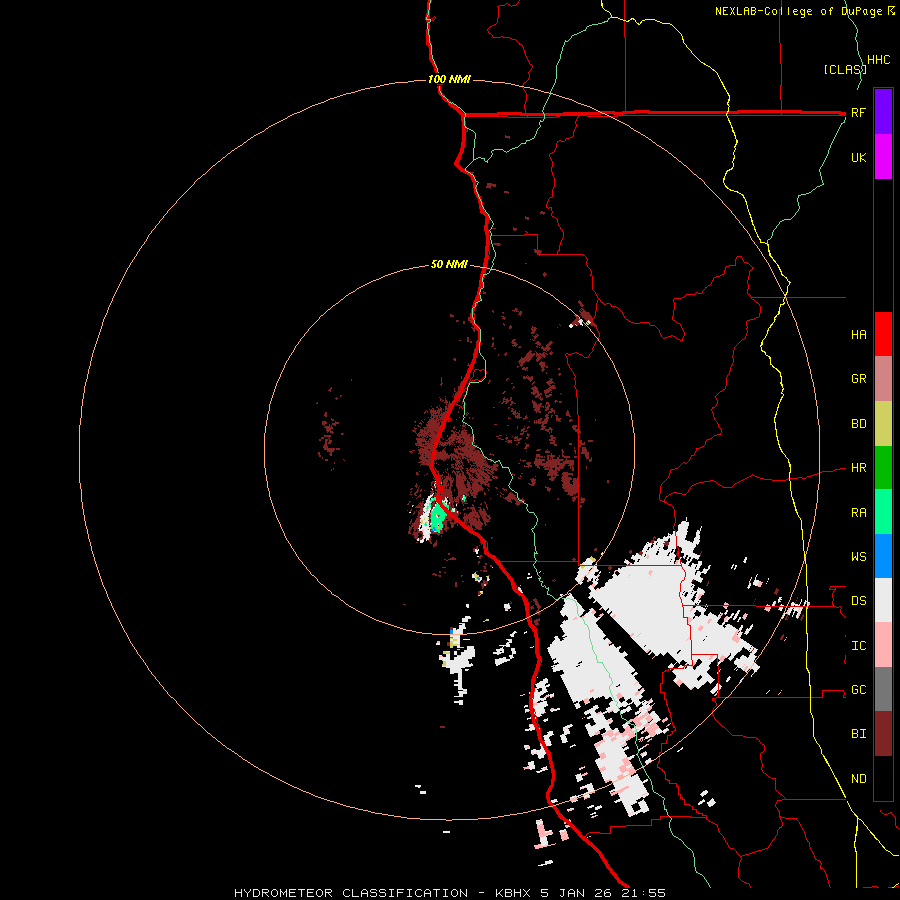Click the 100 NMI range ring label

pos(449,79)
